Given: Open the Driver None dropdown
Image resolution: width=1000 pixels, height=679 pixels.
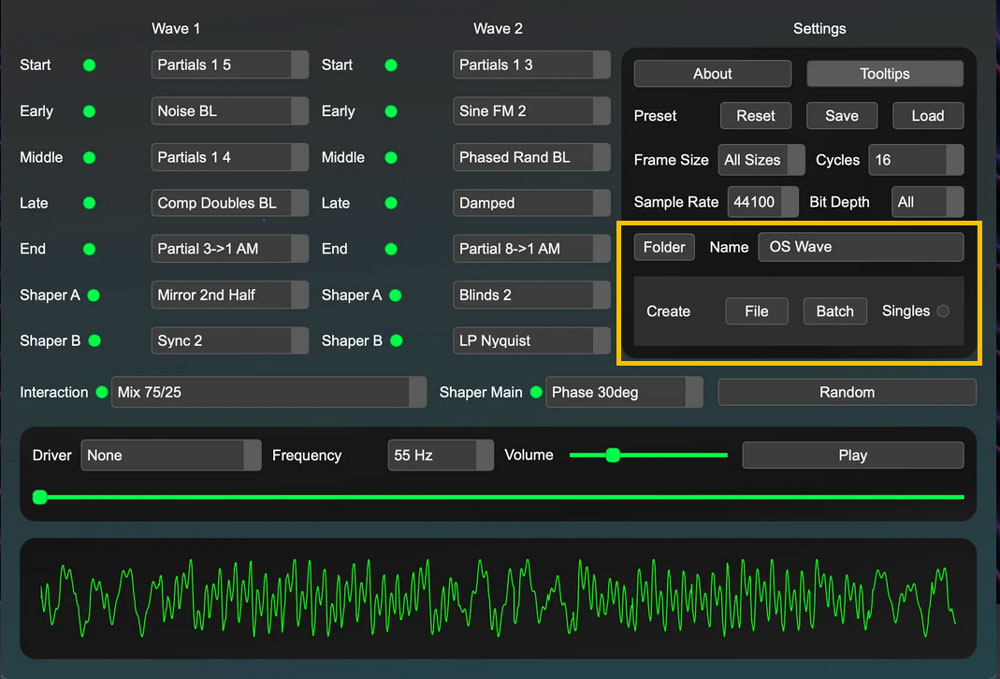Looking at the screenshot, I should pyautogui.click(x=170, y=455).
